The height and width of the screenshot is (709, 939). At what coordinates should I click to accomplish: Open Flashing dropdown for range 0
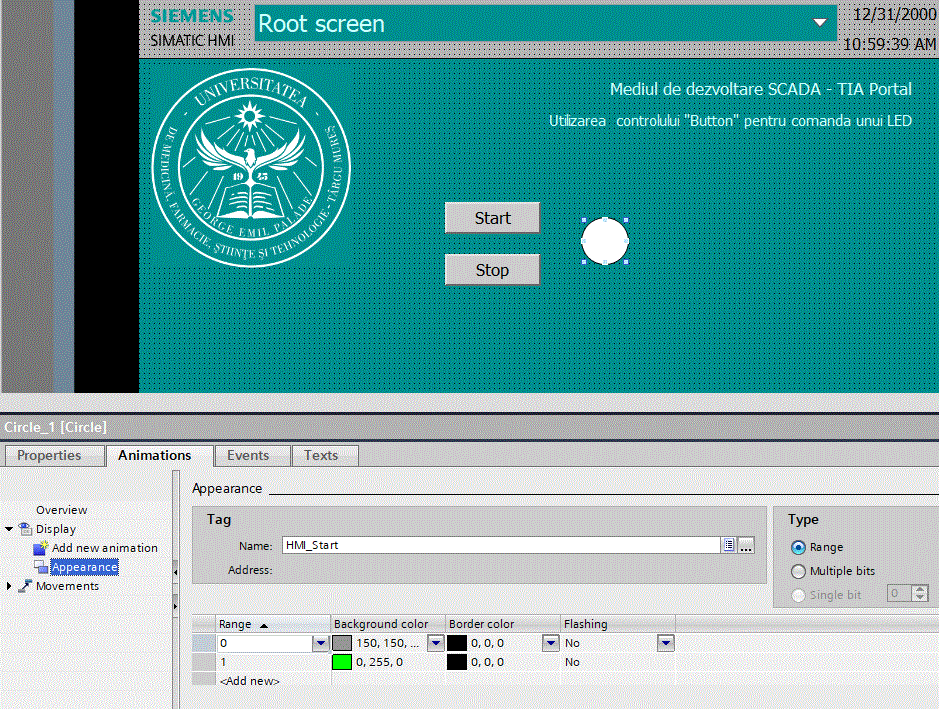tap(665, 643)
